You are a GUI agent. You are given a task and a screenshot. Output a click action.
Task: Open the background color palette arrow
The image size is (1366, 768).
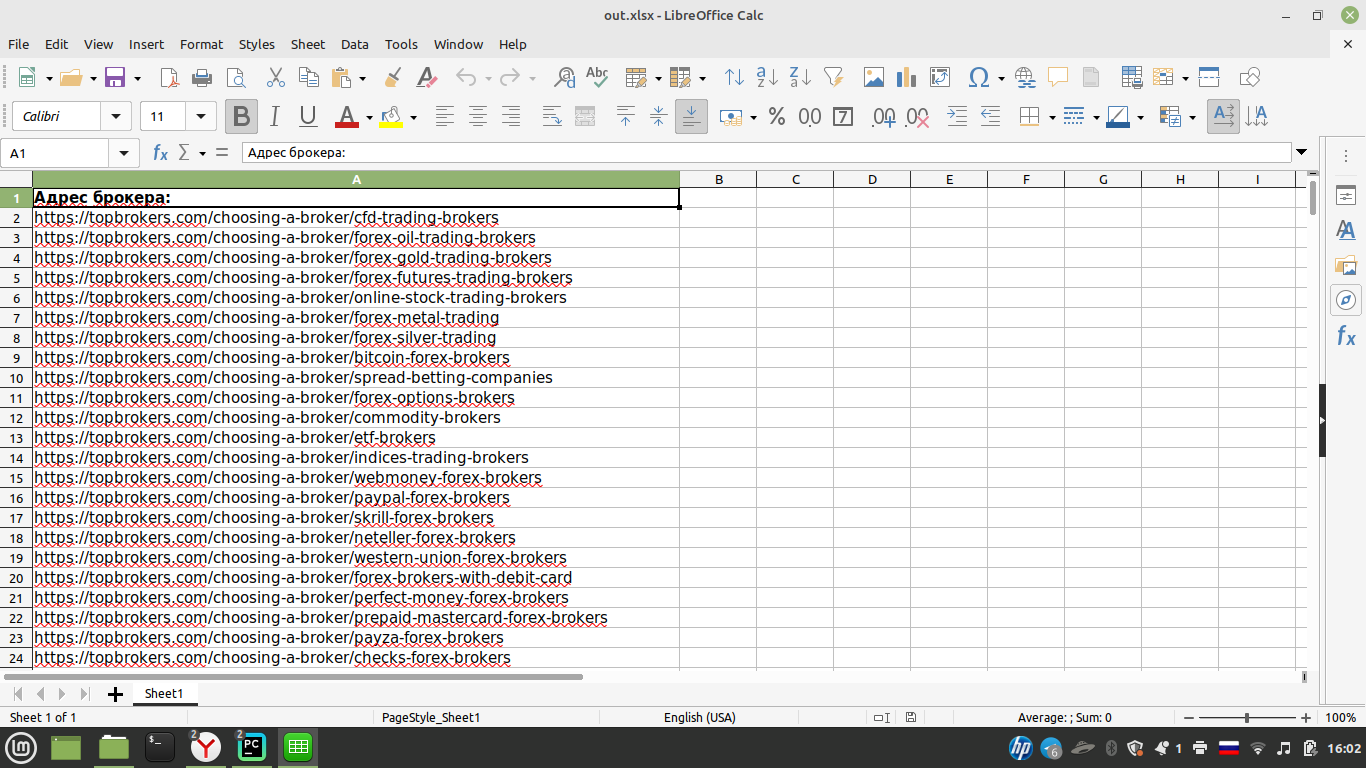point(413,117)
